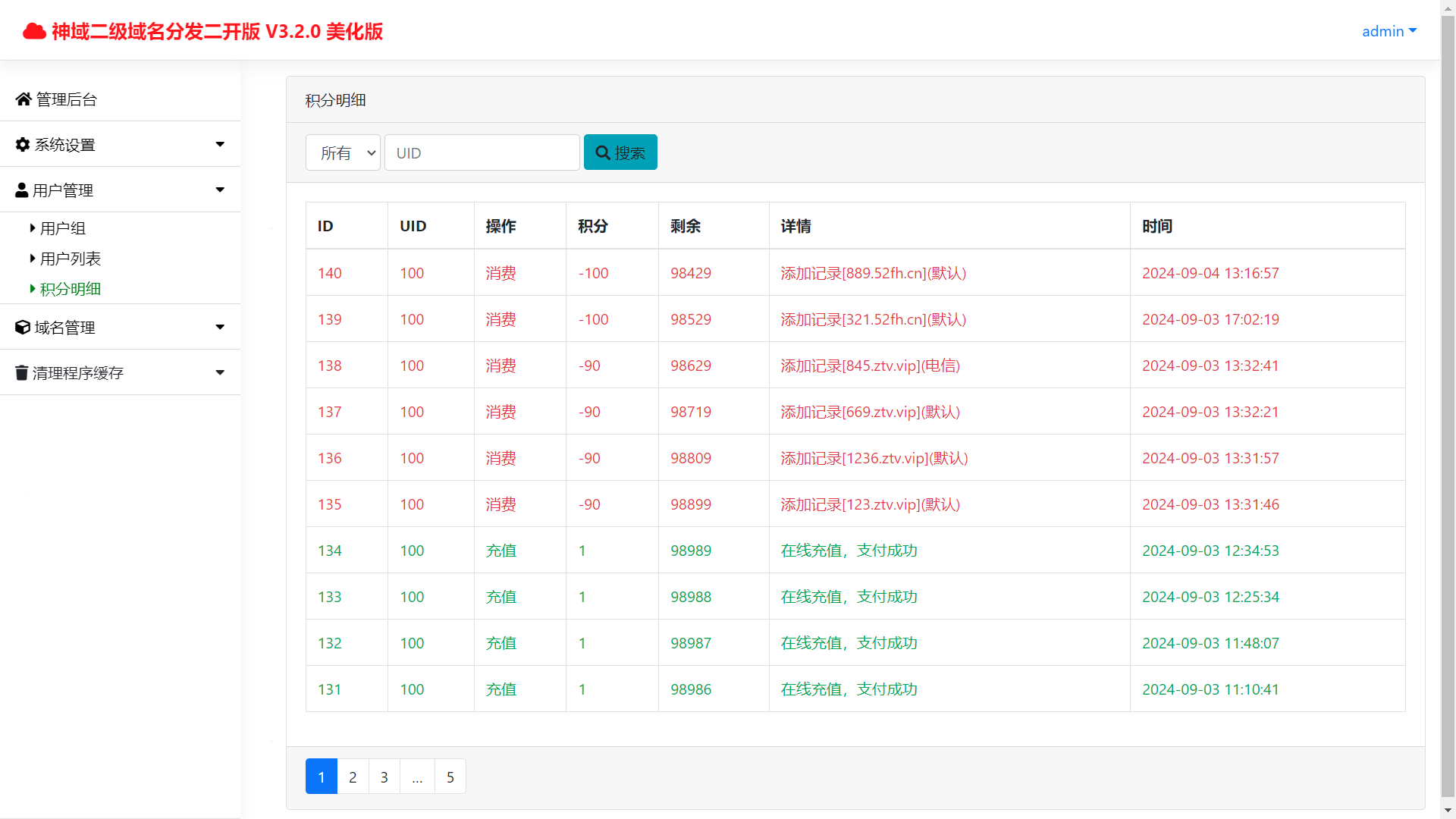
Task: Click the trash icon for 清理程序缓存
Action: tap(22, 372)
